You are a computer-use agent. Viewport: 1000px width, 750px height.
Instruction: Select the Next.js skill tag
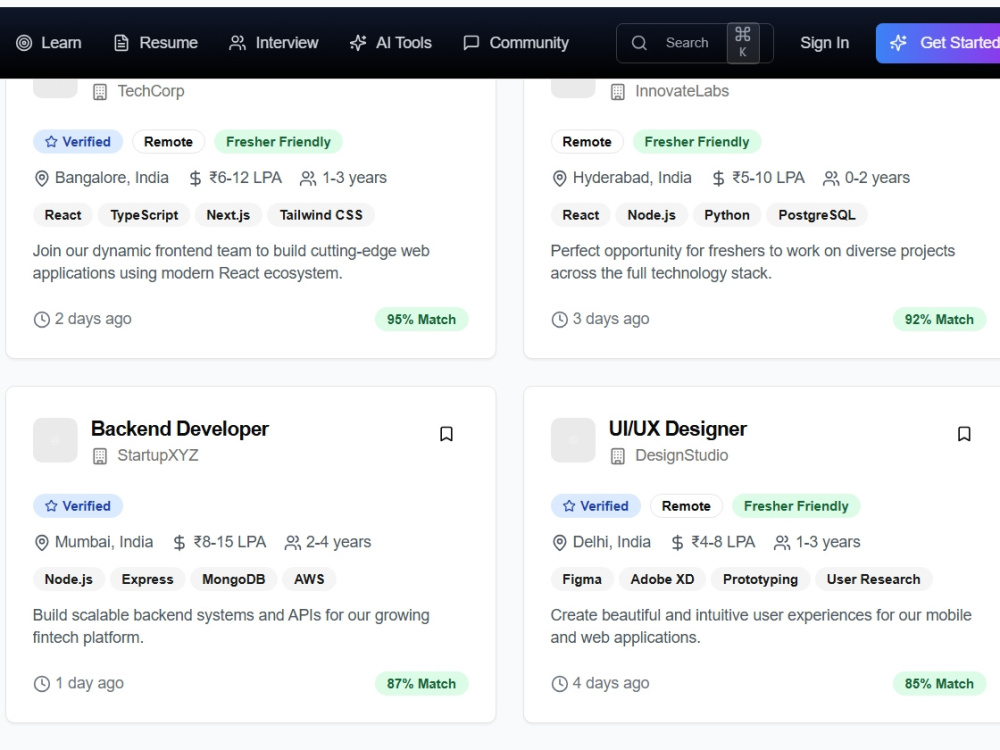(x=228, y=215)
